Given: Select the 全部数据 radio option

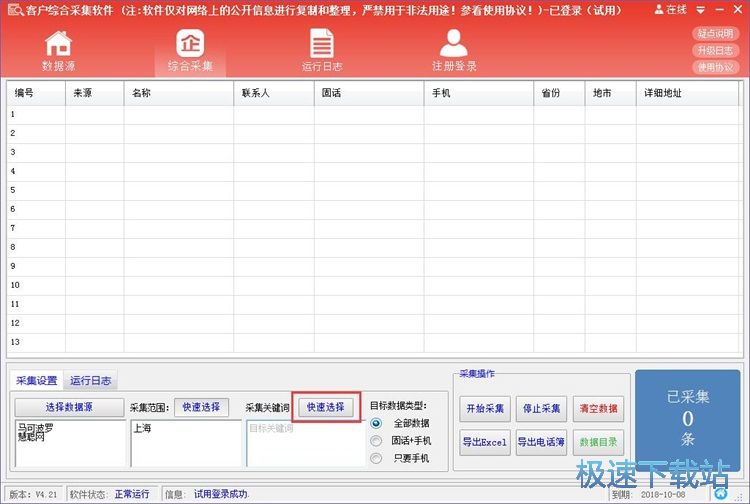Looking at the screenshot, I should [376, 423].
